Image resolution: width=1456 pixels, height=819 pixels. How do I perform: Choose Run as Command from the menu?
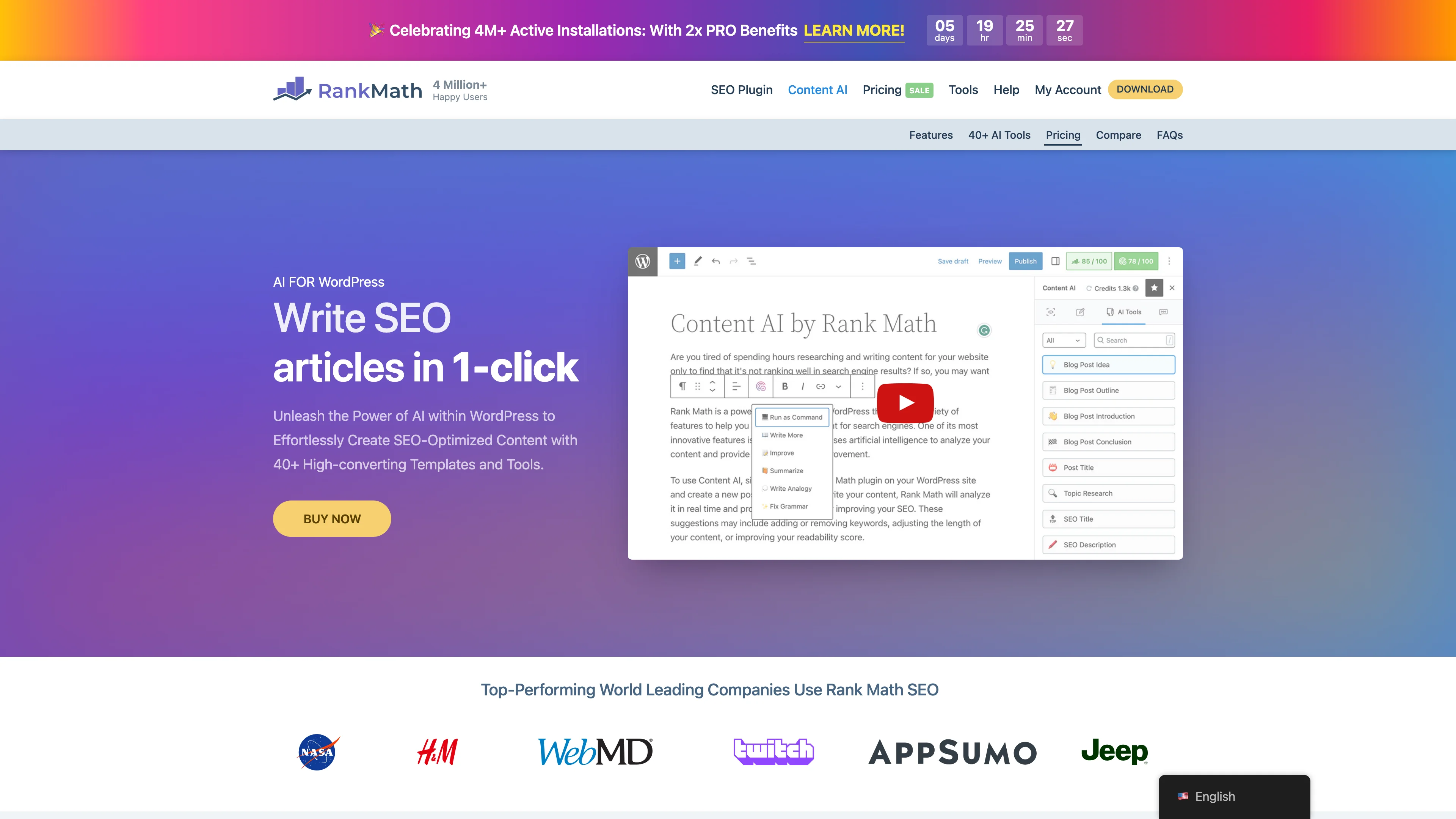792,417
